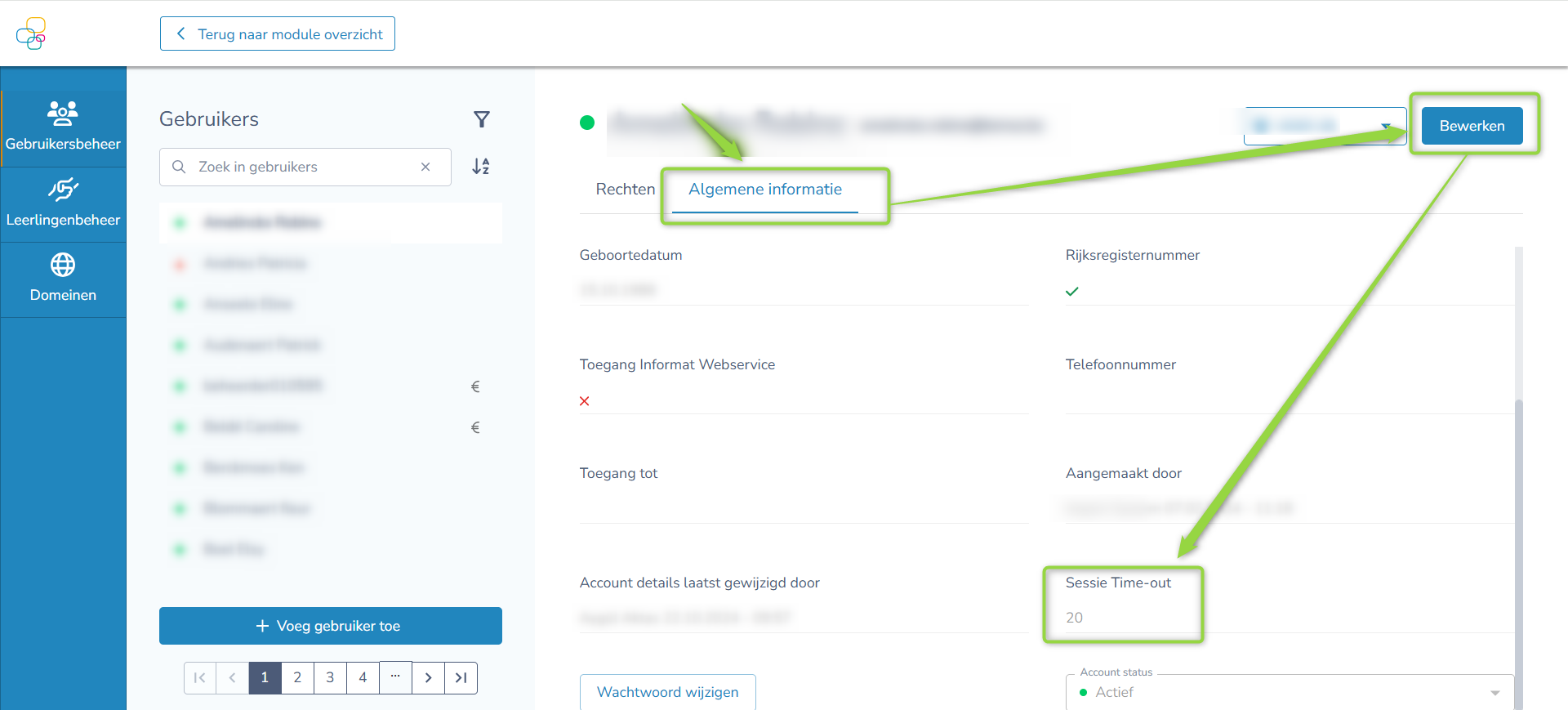Switch to the Rechten tab

tap(625, 189)
